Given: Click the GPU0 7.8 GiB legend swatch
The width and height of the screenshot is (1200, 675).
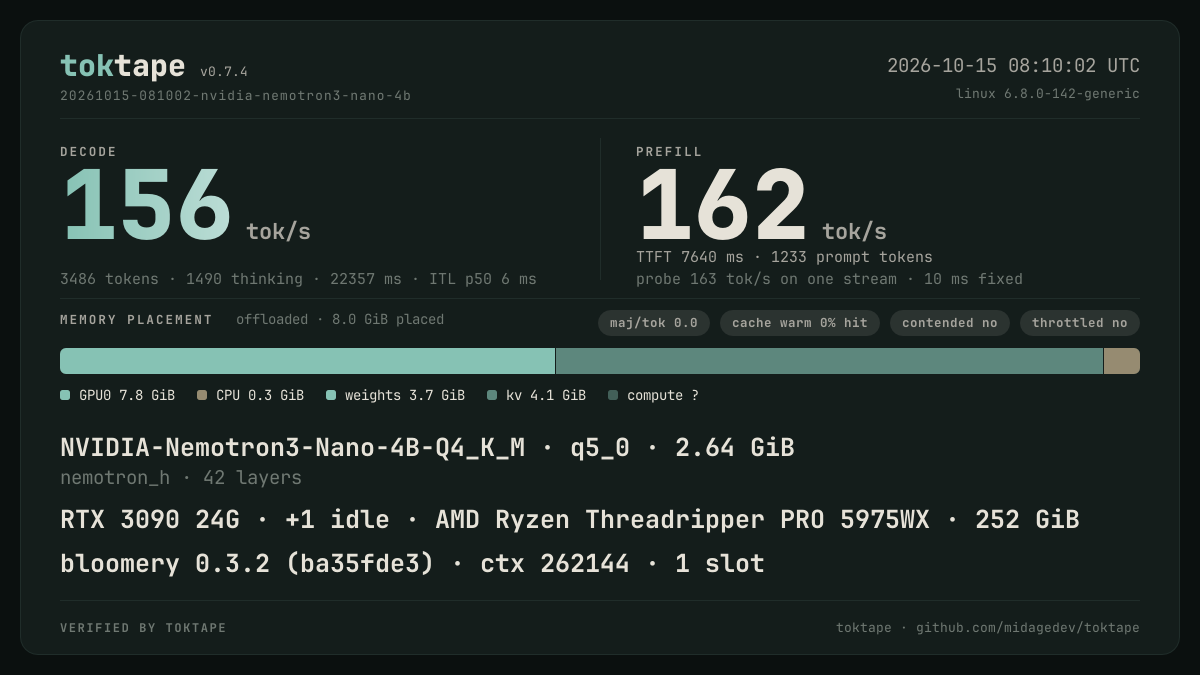Looking at the screenshot, I should coord(65,396).
